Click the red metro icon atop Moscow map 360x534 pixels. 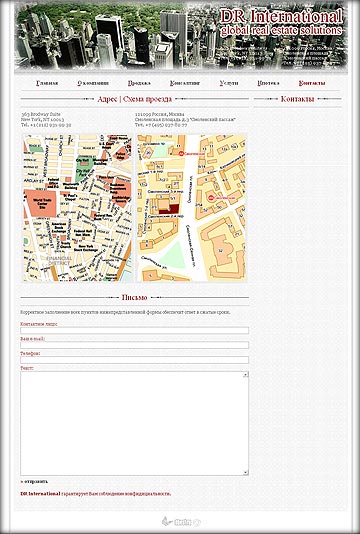pos(182,154)
